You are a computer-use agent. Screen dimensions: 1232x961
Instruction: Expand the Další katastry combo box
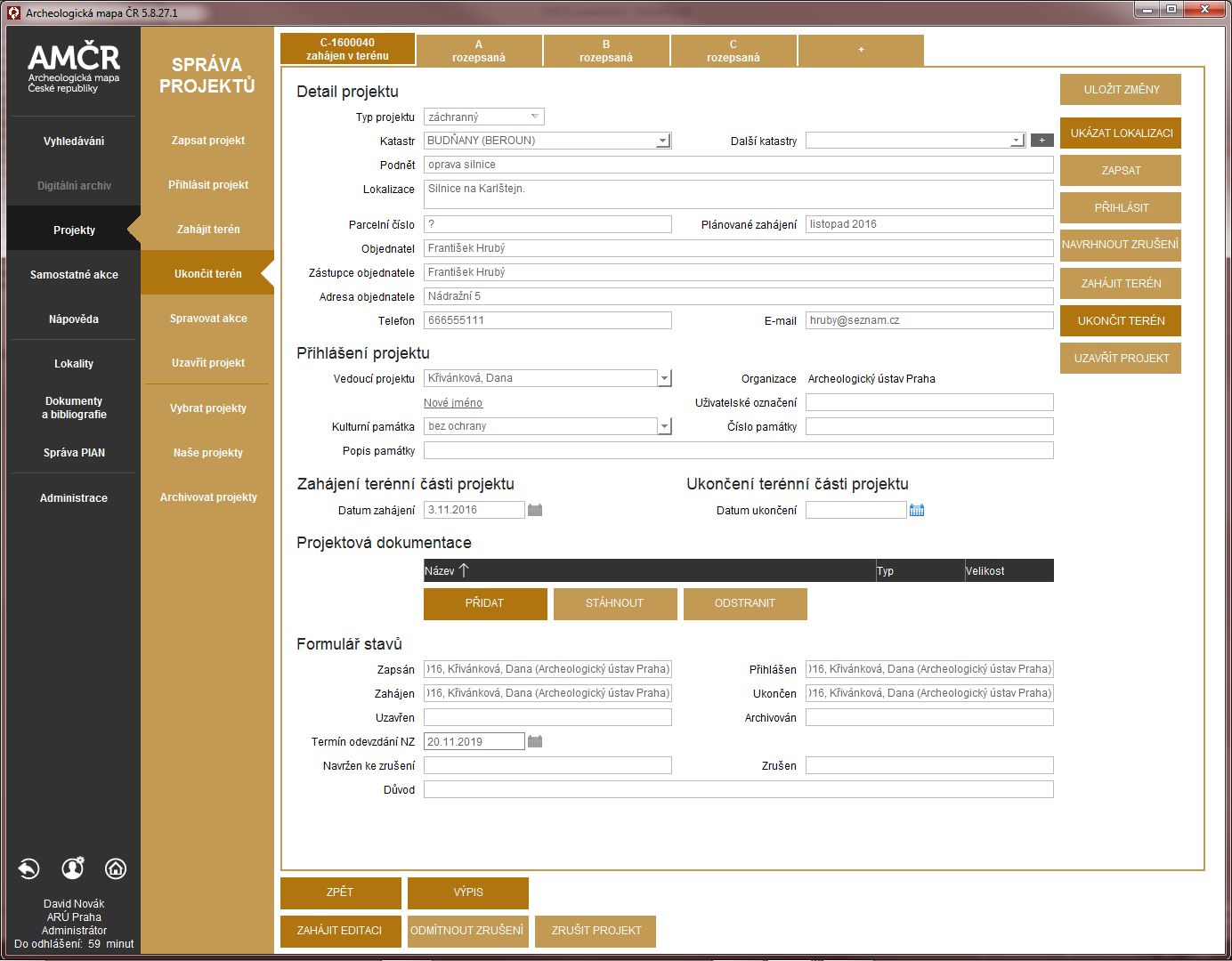coord(1016,141)
